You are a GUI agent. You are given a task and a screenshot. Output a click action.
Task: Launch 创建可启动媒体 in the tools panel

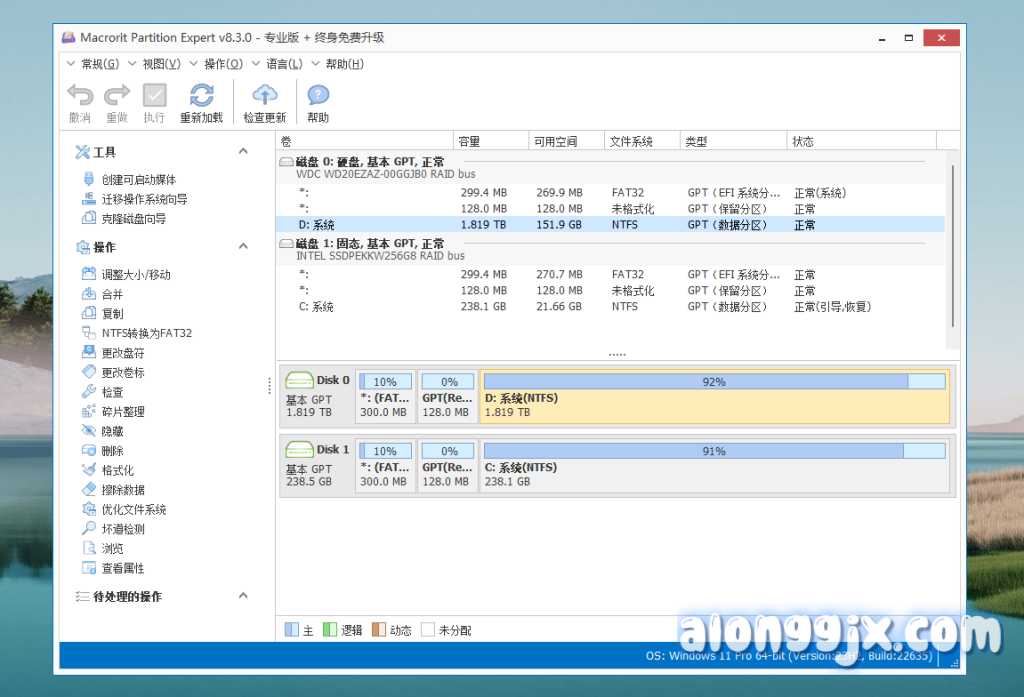138,180
